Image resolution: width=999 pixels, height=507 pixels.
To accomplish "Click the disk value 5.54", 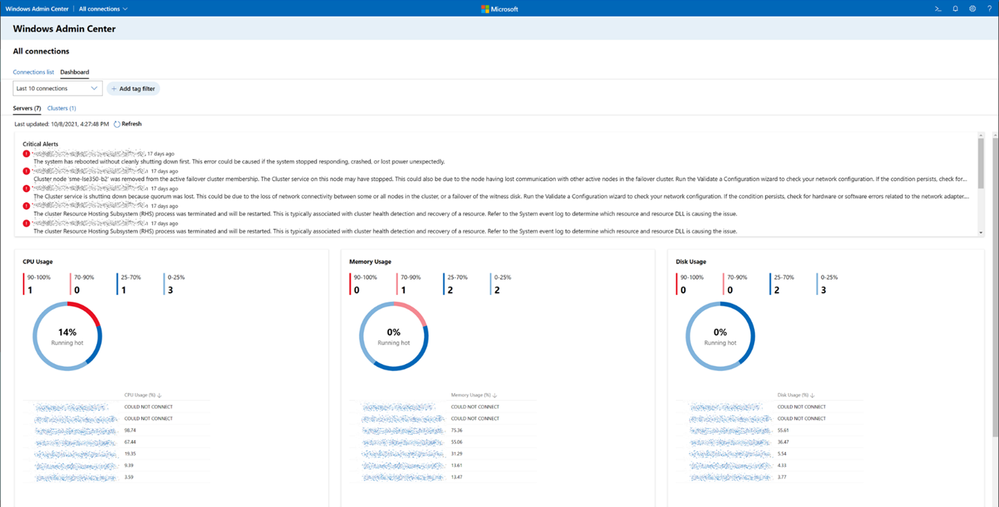I will pyautogui.click(x=783, y=454).
